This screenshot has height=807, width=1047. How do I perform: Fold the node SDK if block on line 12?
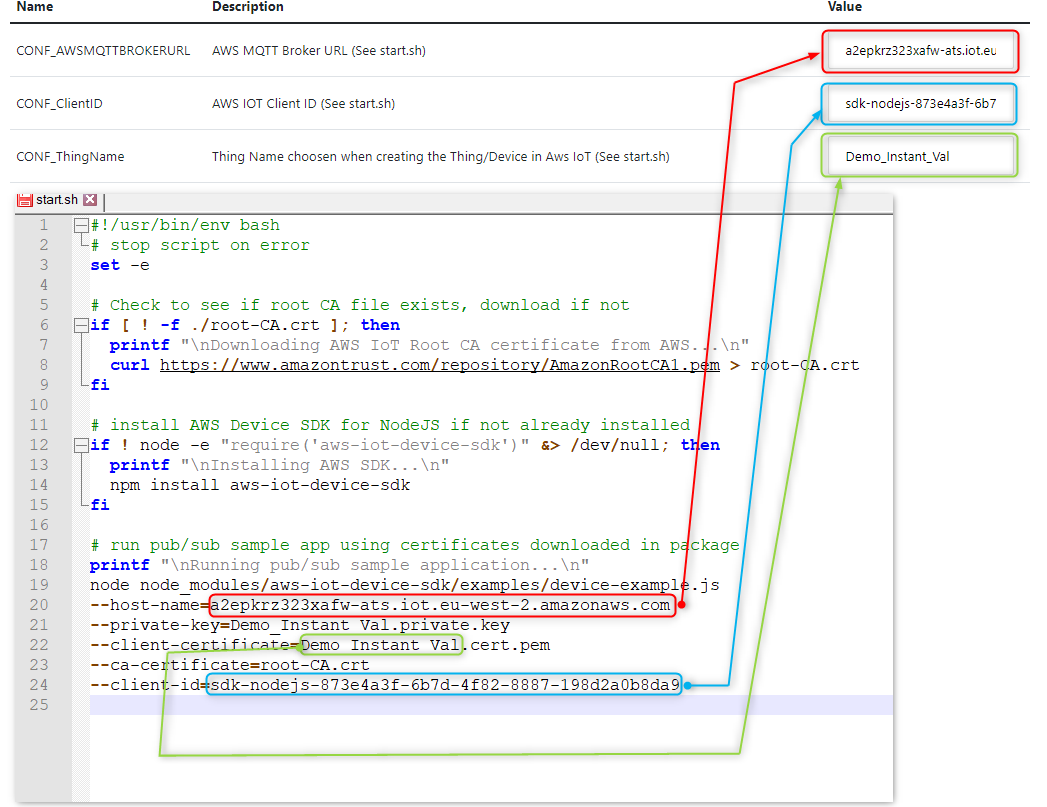tap(81, 445)
